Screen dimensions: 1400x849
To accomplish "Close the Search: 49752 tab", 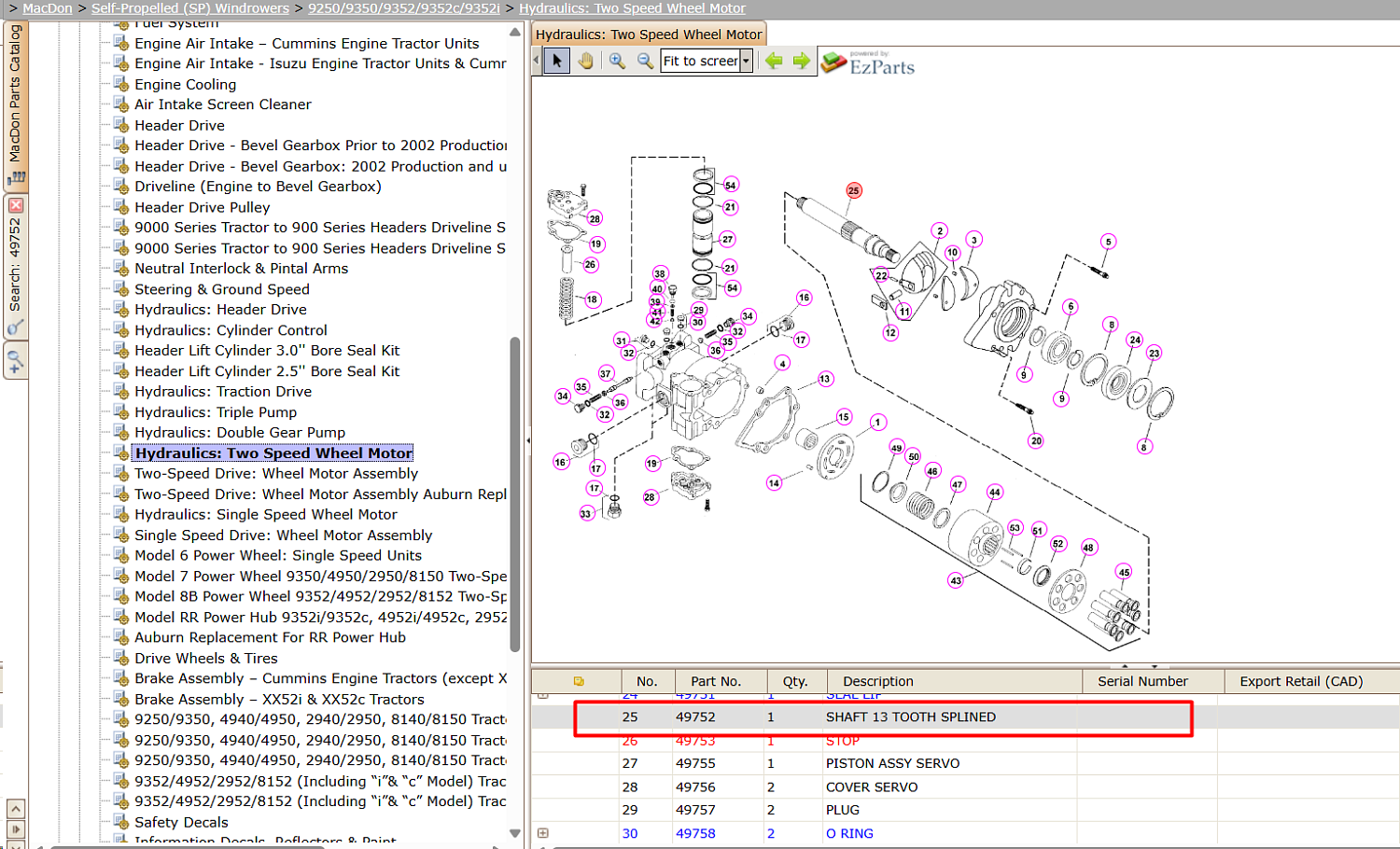I will pos(16,205).
